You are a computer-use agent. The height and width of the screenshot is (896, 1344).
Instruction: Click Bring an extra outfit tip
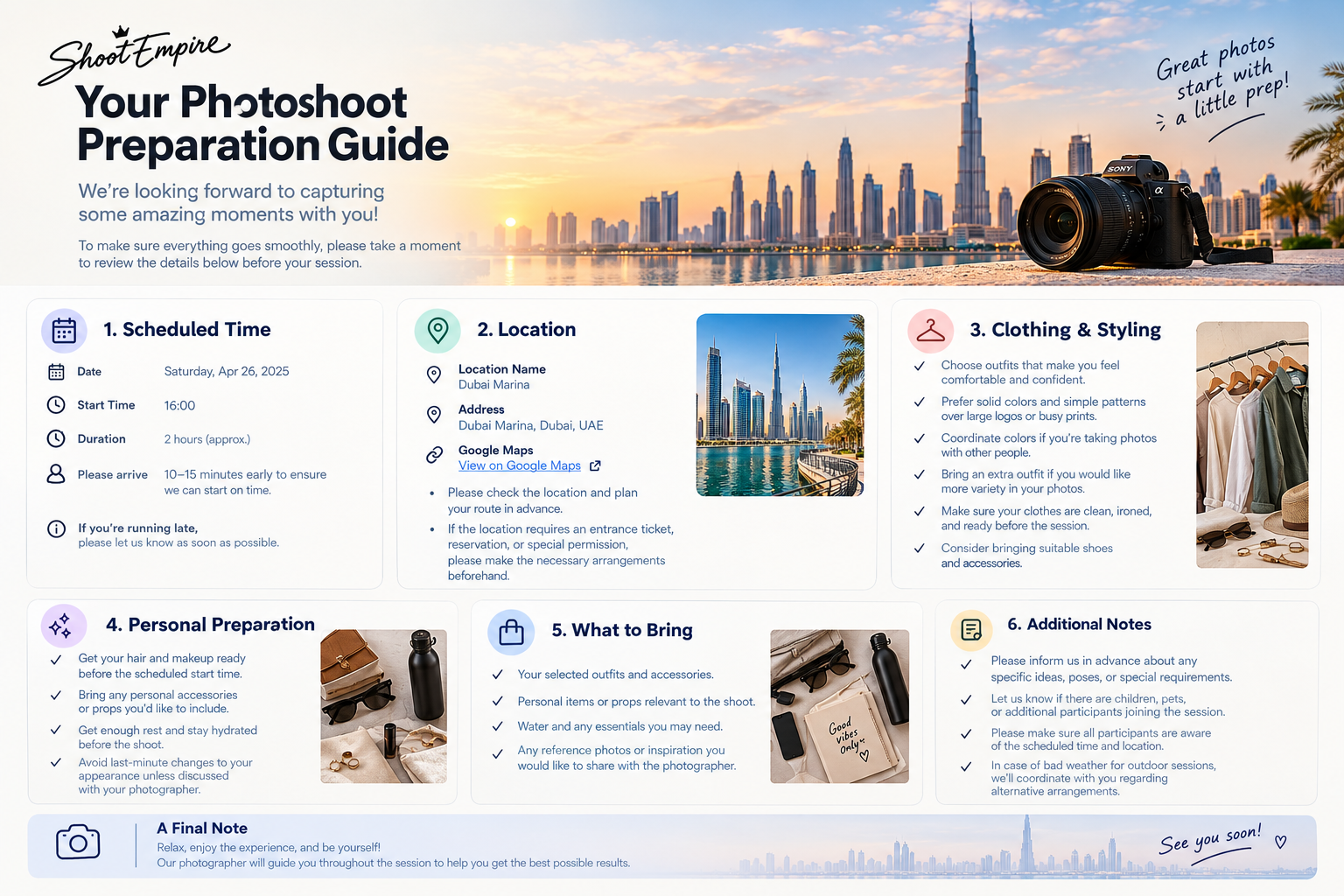coord(1036,481)
